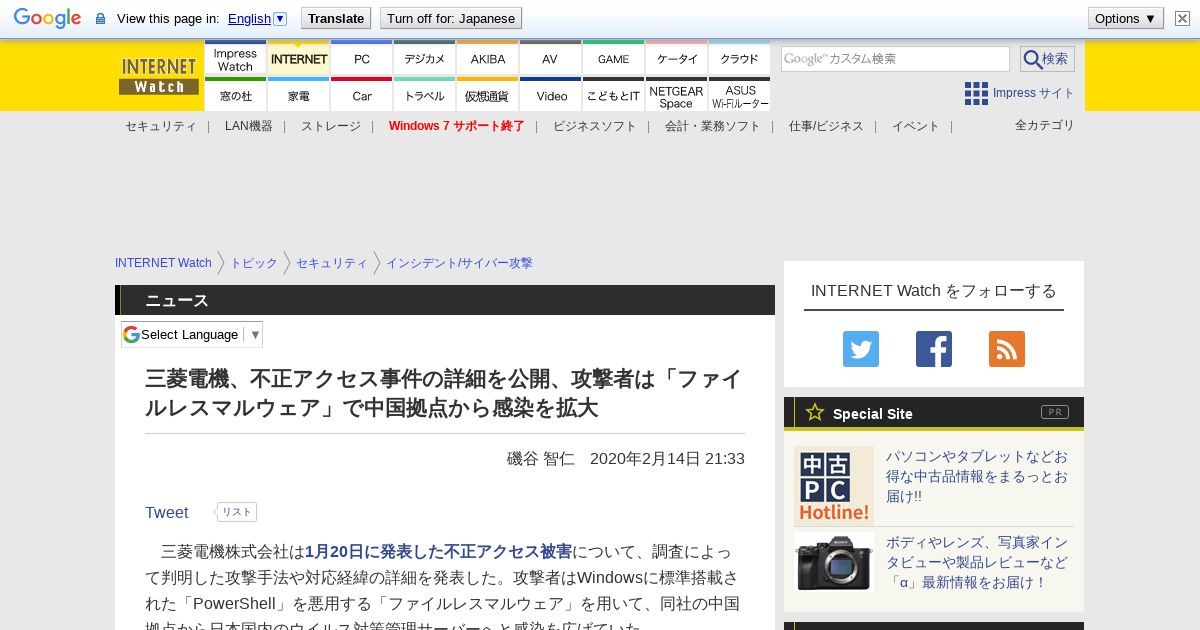Go to 仕事/ビジネス category
Viewport: 1200px width, 630px height.
(826, 126)
